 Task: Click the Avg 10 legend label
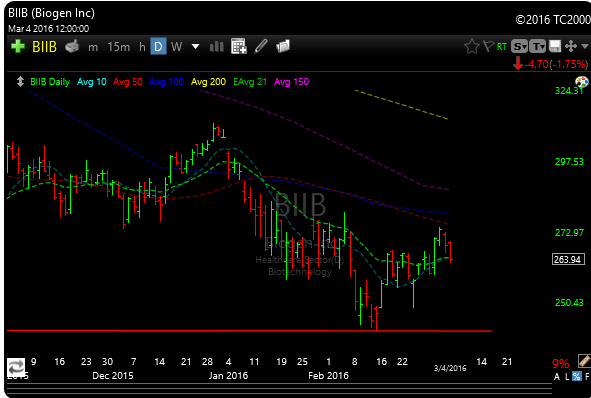(x=92, y=82)
